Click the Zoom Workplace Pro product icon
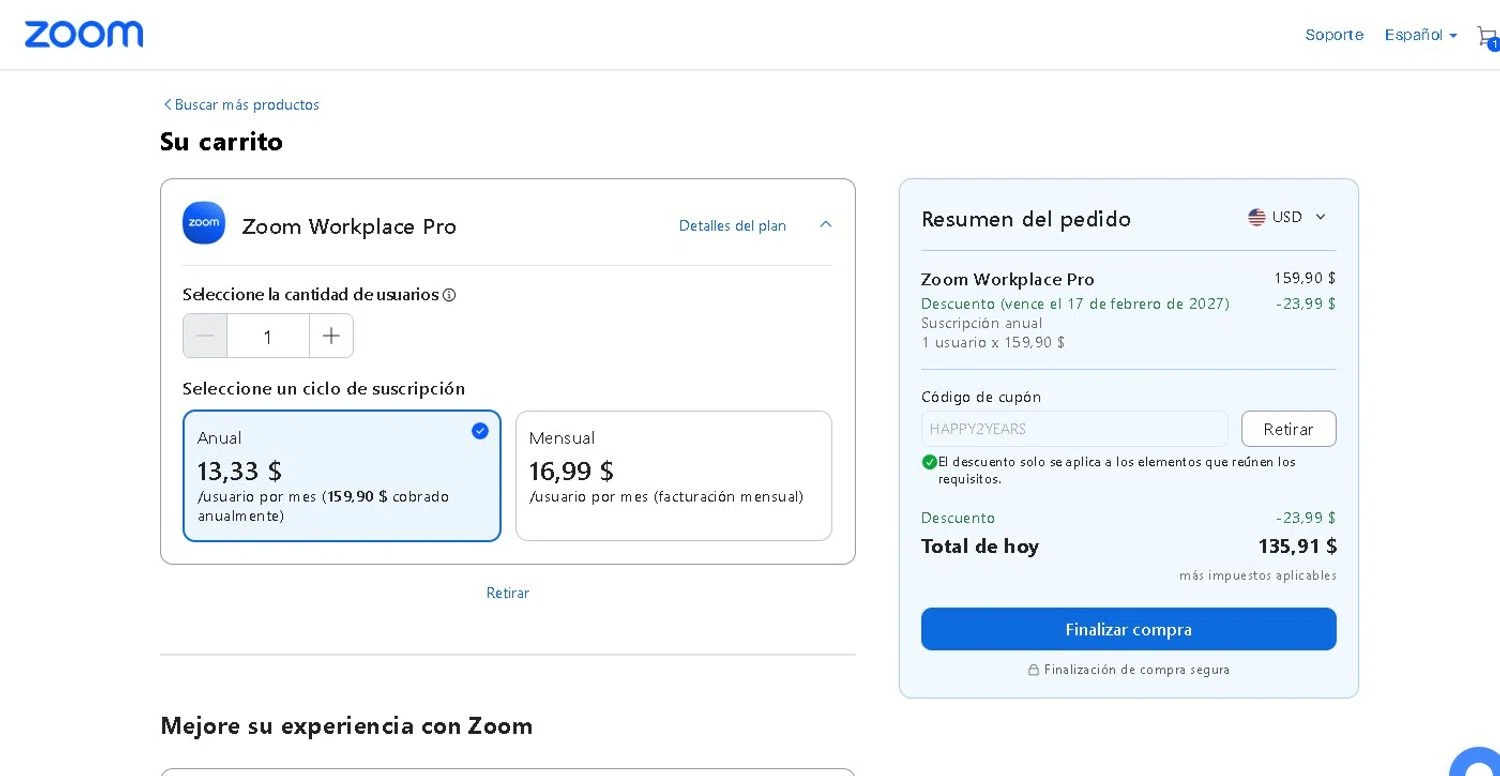 click(204, 223)
